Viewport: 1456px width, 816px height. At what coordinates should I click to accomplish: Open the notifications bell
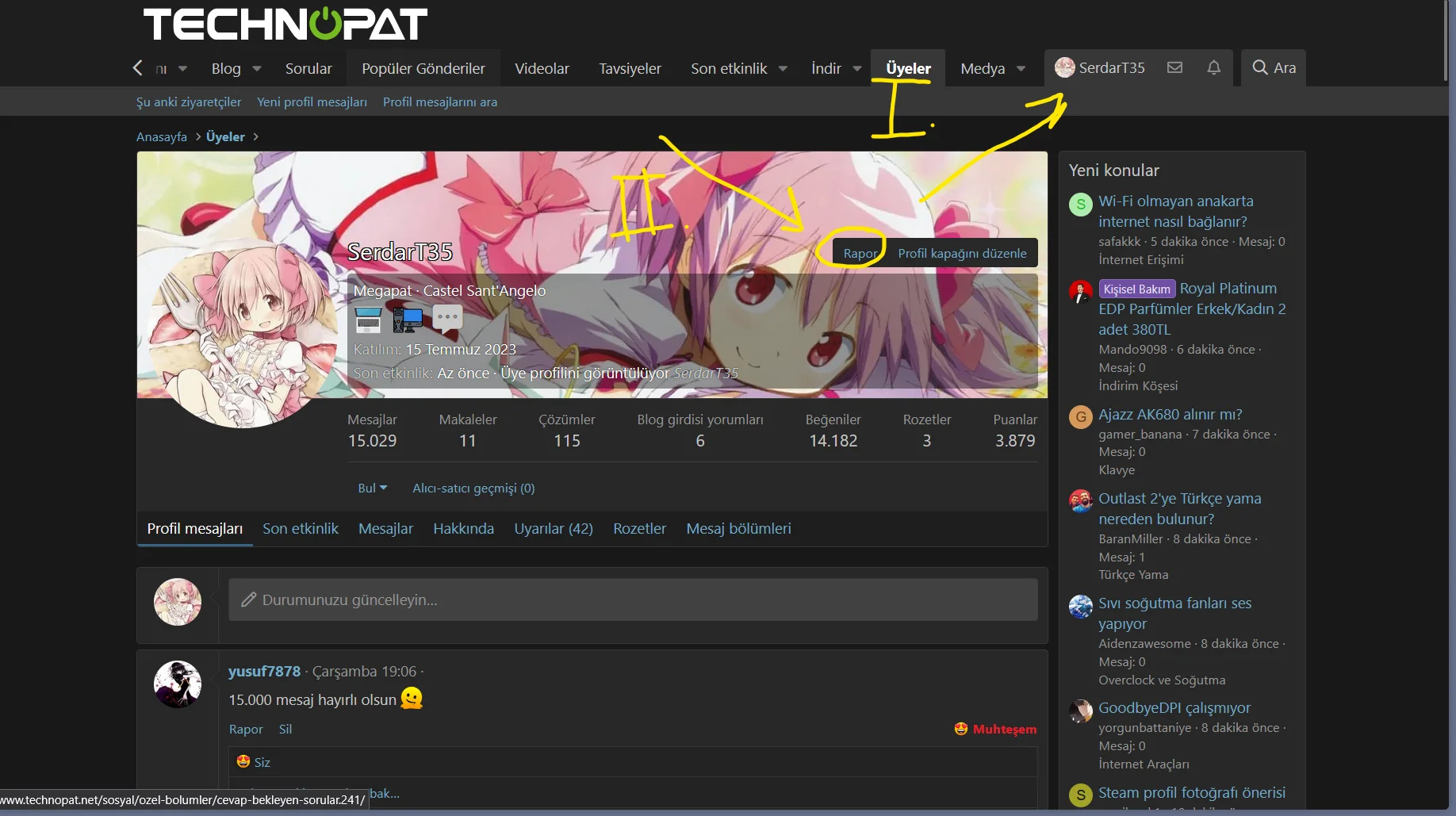pyautogui.click(x=1213, y=67)
